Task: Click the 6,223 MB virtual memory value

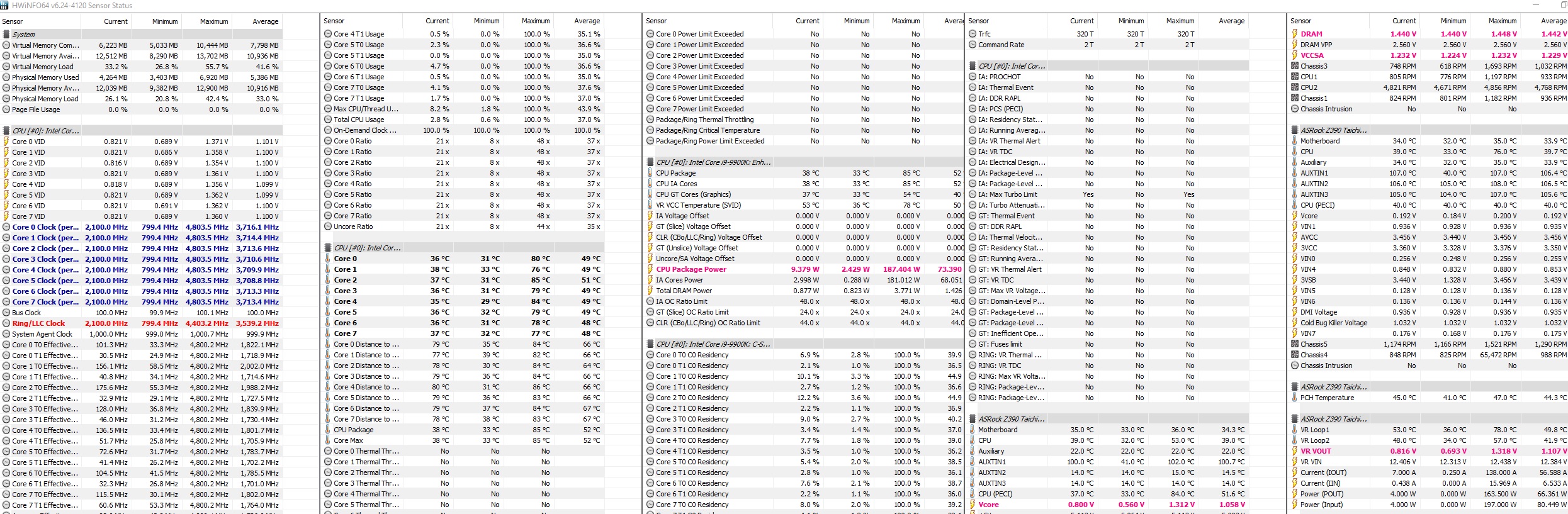Action: 113,45
